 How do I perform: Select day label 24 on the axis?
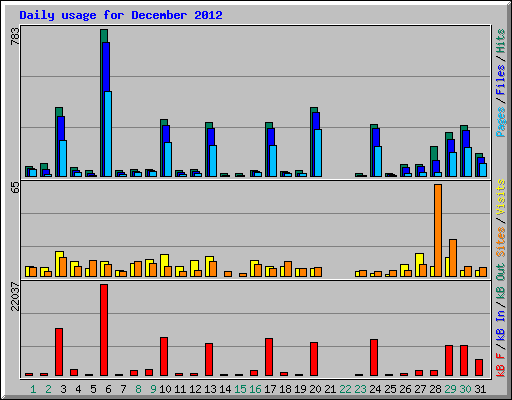point(375,389)
